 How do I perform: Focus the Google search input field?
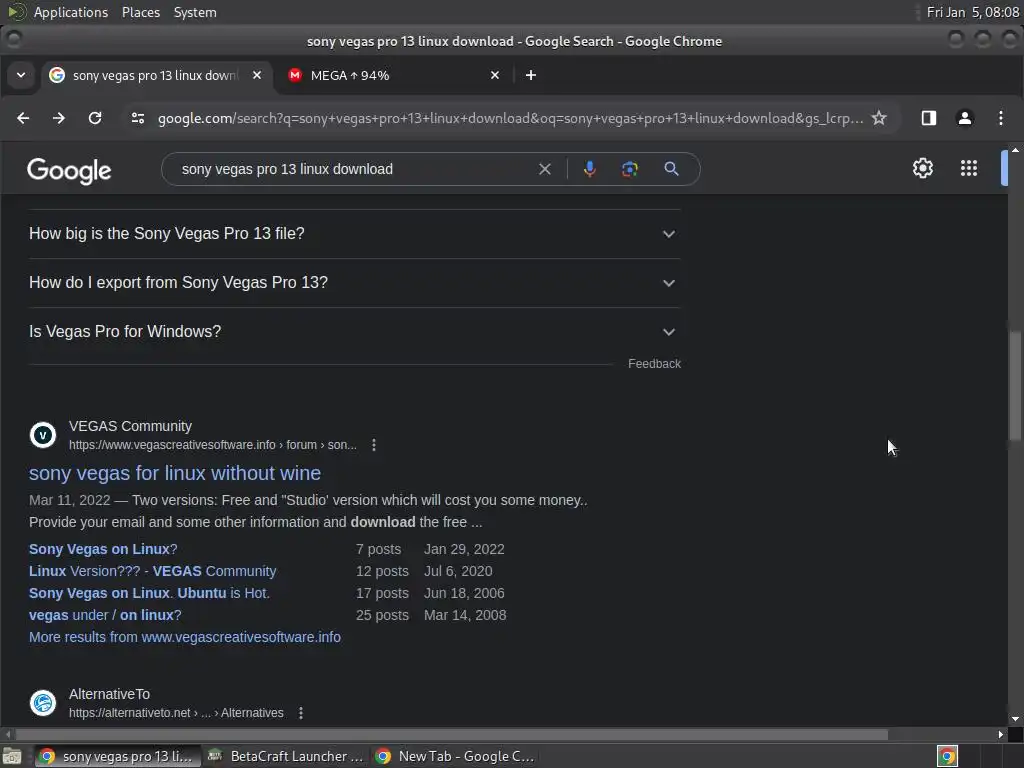(x=353, y=169)
